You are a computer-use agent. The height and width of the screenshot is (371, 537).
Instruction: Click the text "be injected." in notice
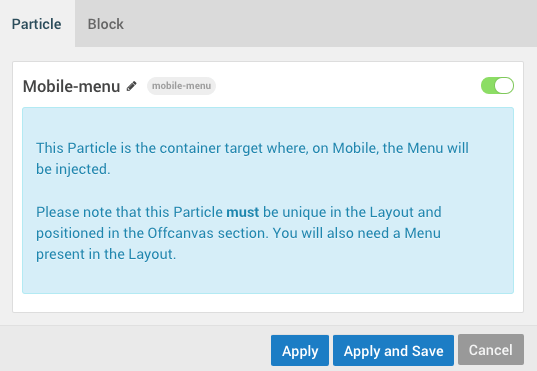coord(73,169)
